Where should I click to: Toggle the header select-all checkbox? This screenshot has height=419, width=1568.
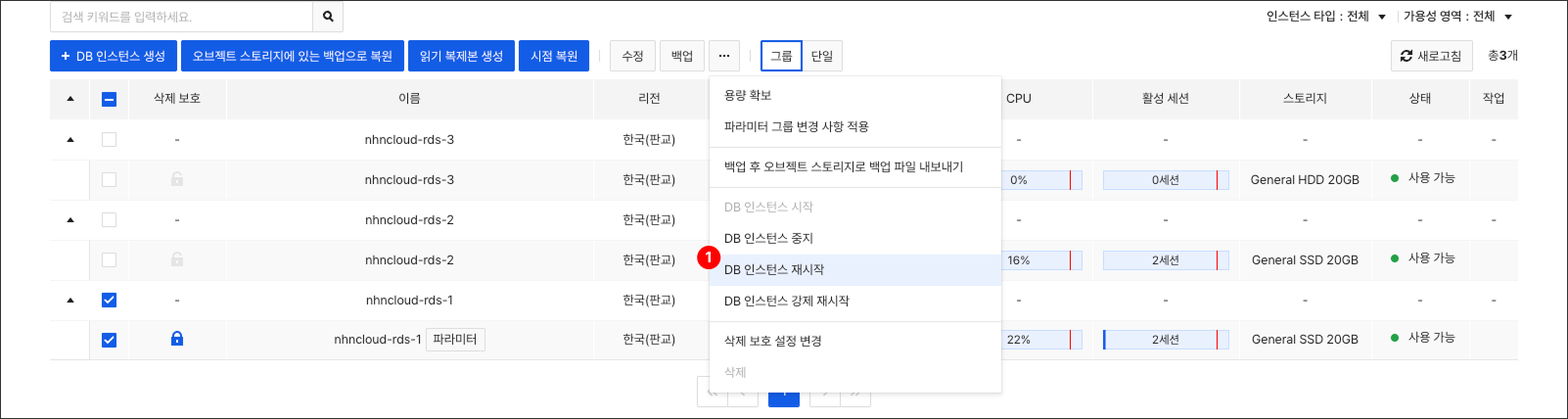109,99
